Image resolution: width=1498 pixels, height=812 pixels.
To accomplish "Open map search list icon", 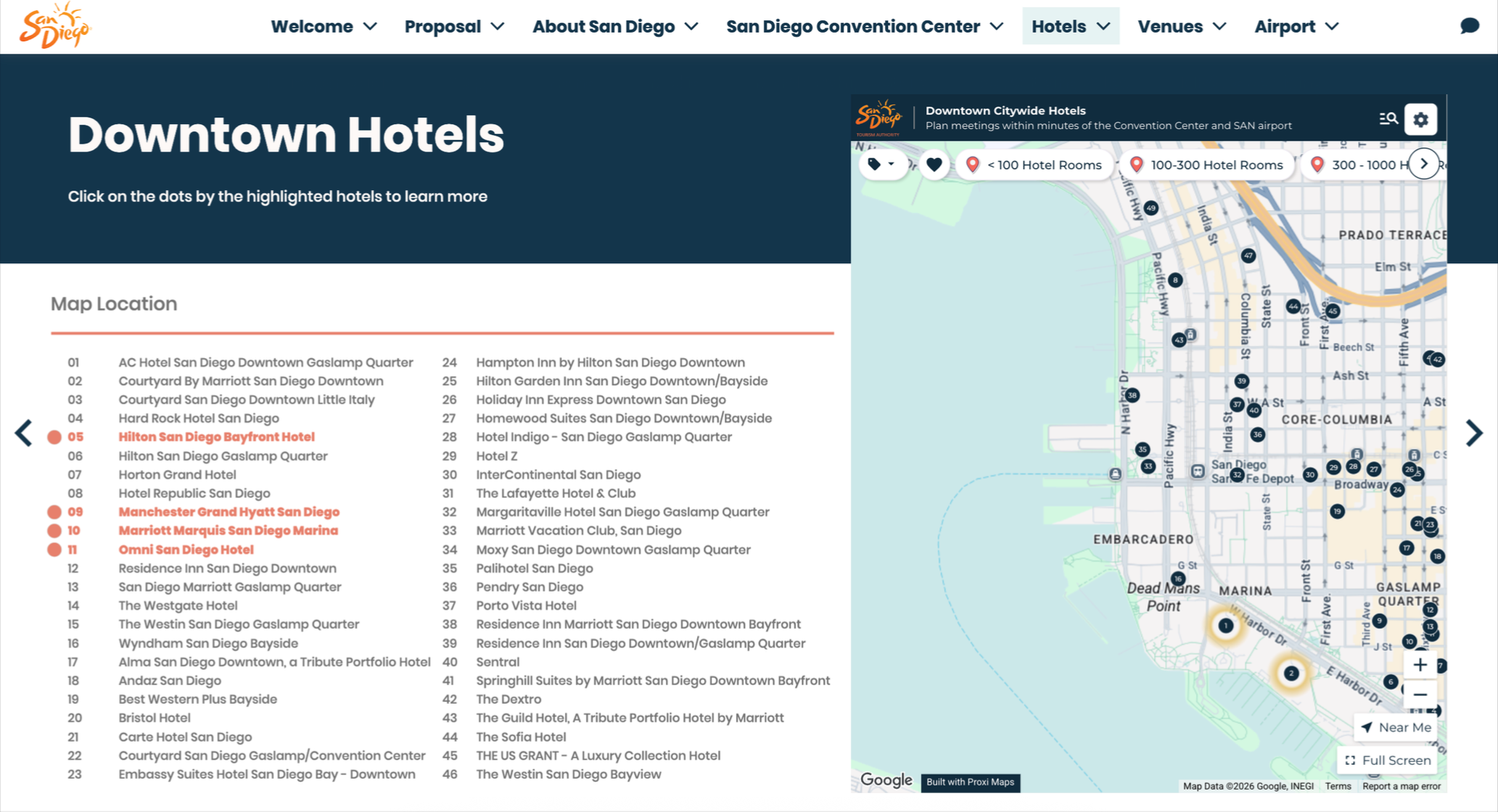I will (1388, 119).
